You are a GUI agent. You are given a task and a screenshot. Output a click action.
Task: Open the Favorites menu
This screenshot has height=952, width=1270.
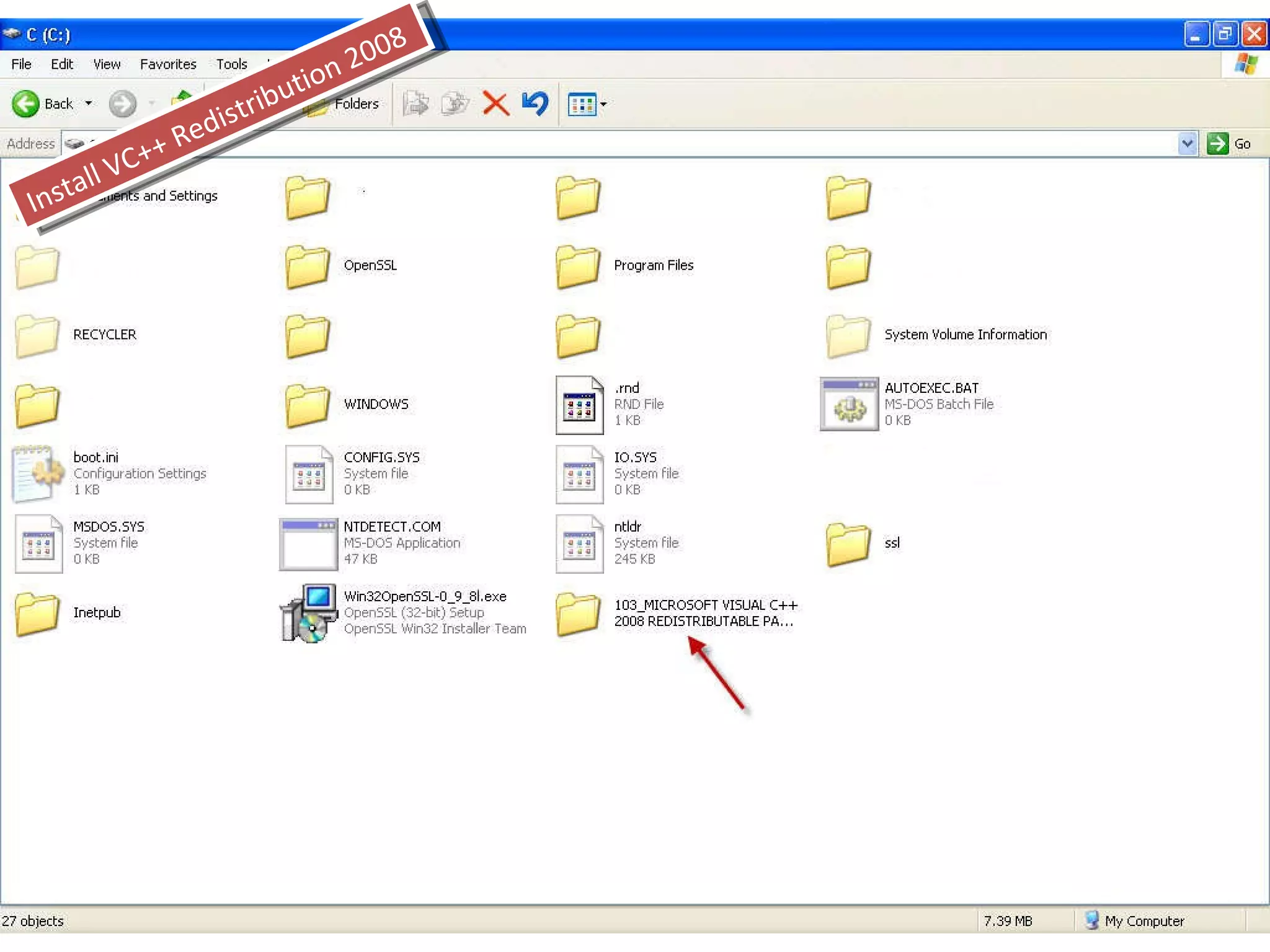coord(168,64)
